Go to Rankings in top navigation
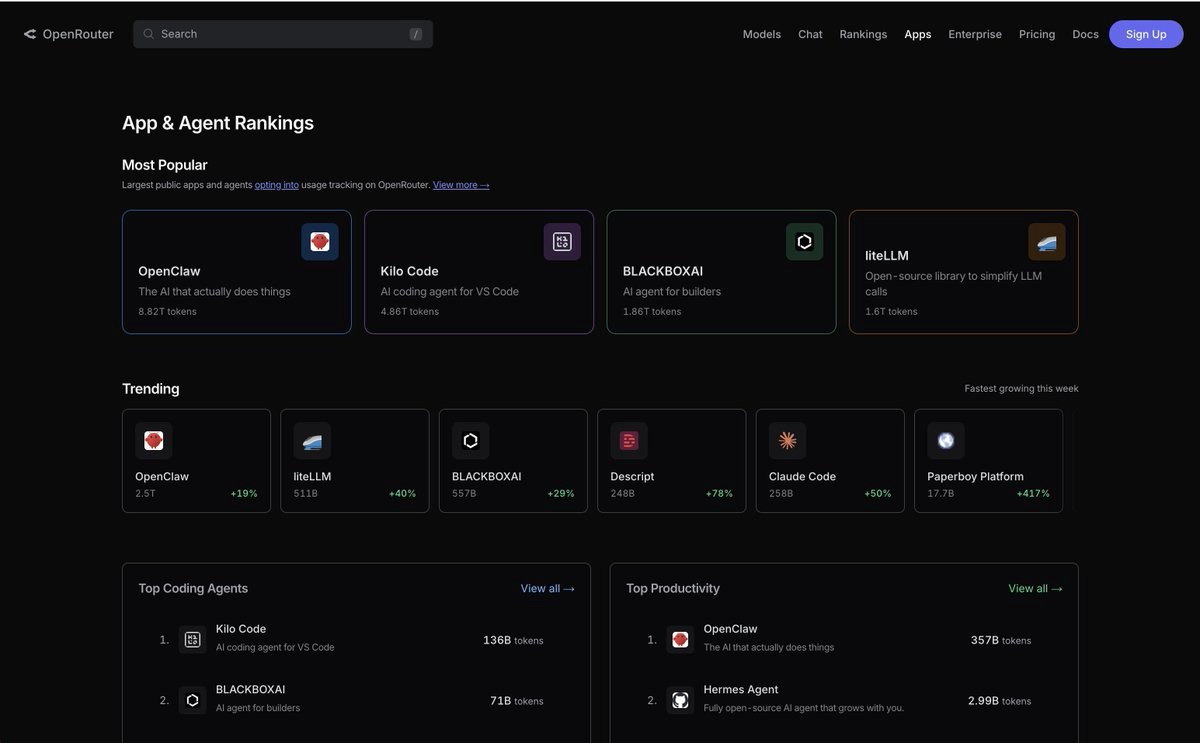Image resolution: width=1200 pixels, height=743 pixels. 863,34
